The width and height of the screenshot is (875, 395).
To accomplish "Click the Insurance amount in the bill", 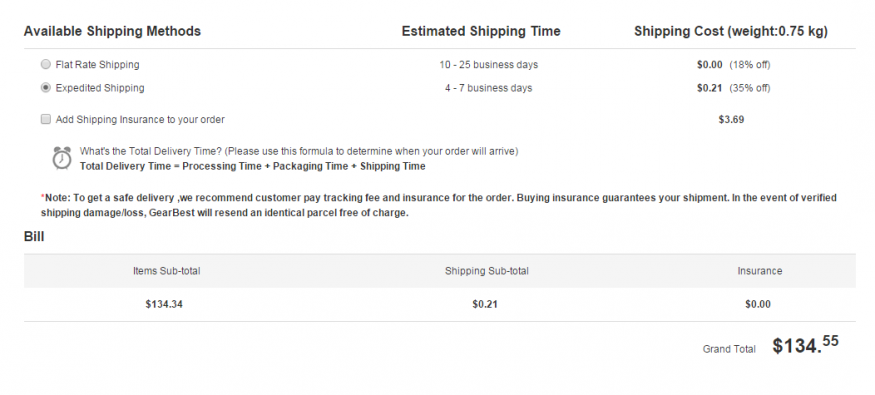I will [758, 304].
